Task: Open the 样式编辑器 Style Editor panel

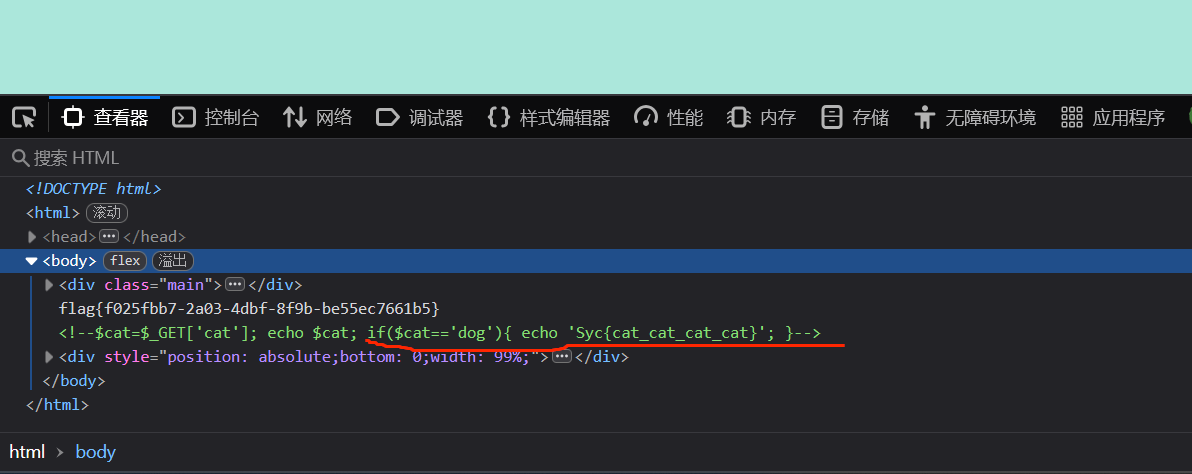Action: (x=549, y=118)
